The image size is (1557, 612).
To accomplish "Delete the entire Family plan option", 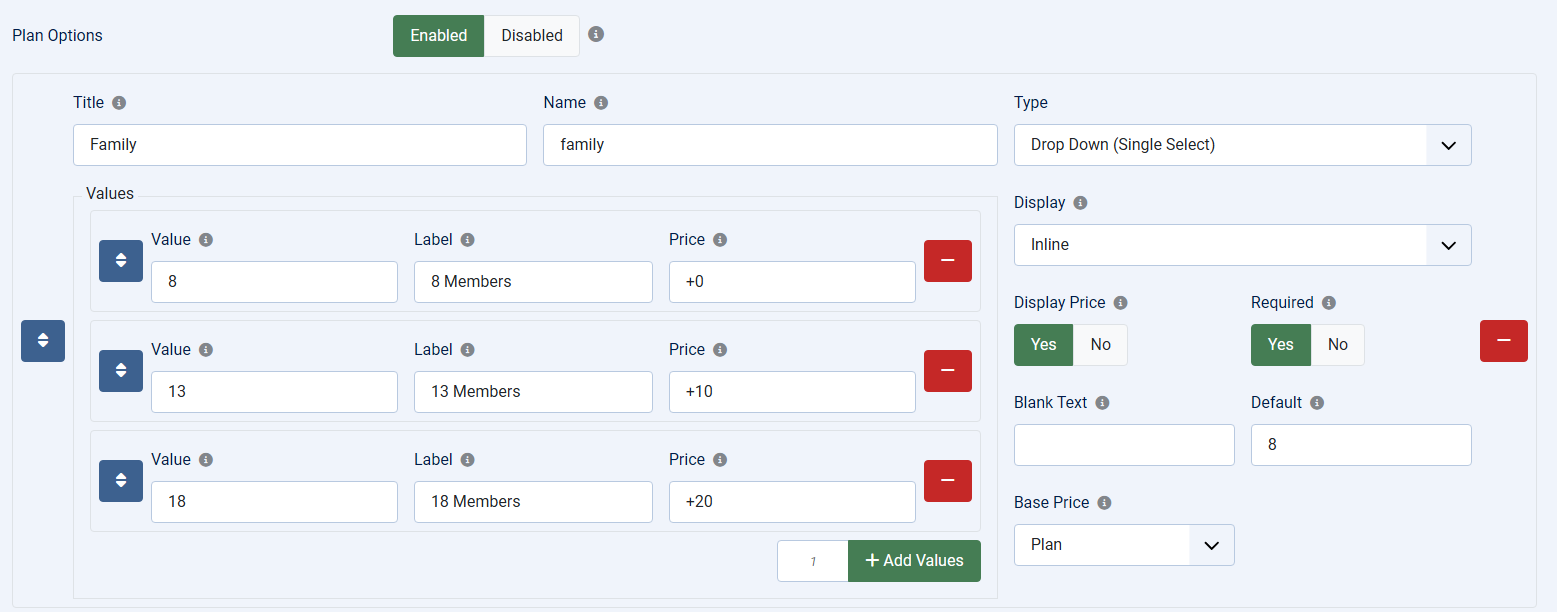I will click(x=1503, y=341).
